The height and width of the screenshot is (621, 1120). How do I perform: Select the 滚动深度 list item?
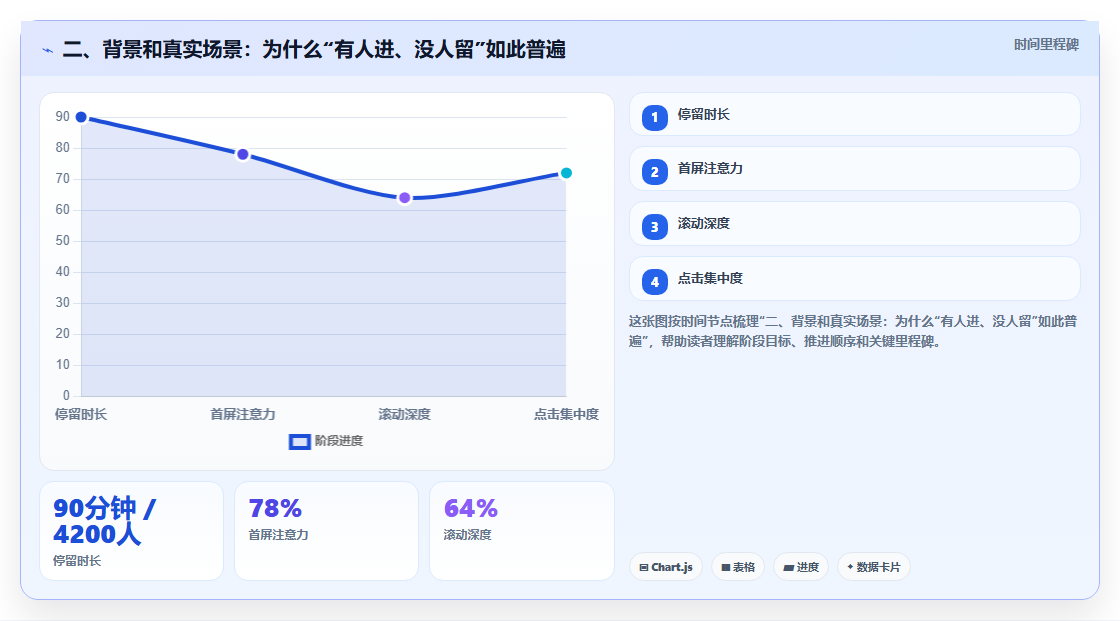pyautogui.click(x=854, y=224)
